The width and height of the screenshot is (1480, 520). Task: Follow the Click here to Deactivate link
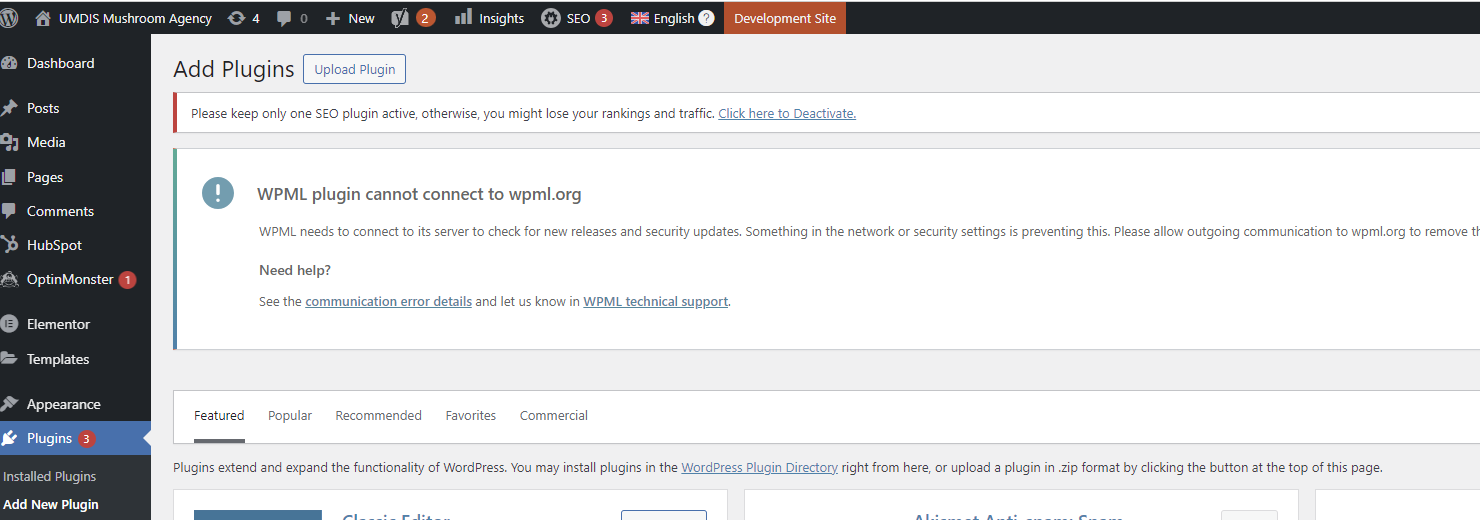[x=787, y=114]
